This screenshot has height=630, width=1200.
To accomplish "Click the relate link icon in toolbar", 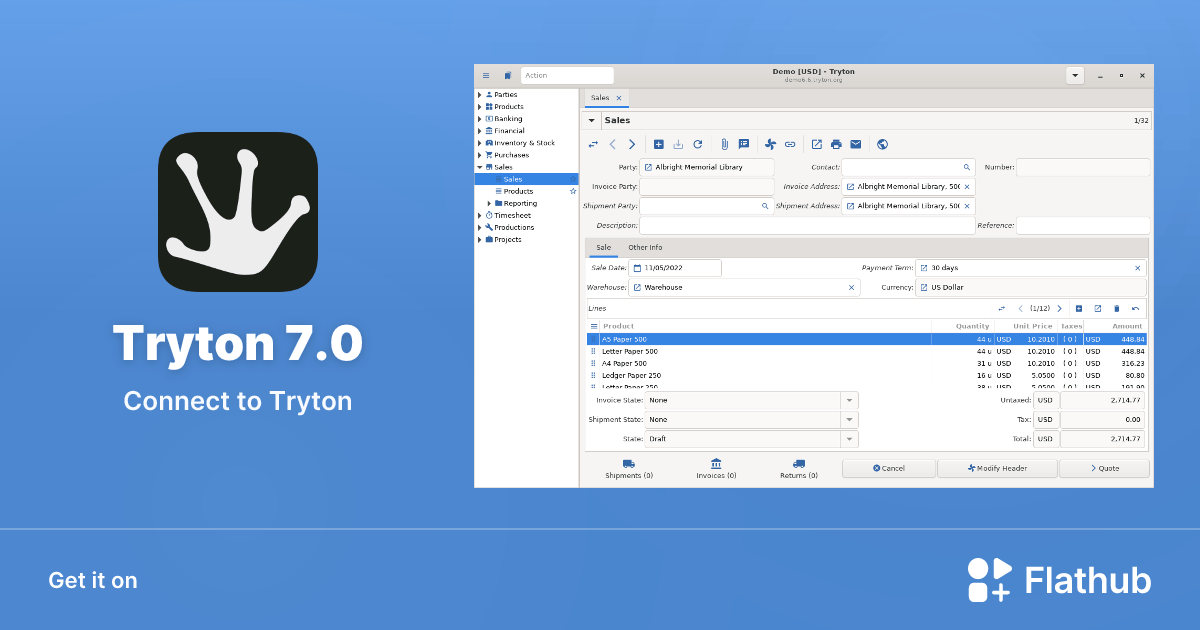I will pyautogui.click(x=790, y=144).
